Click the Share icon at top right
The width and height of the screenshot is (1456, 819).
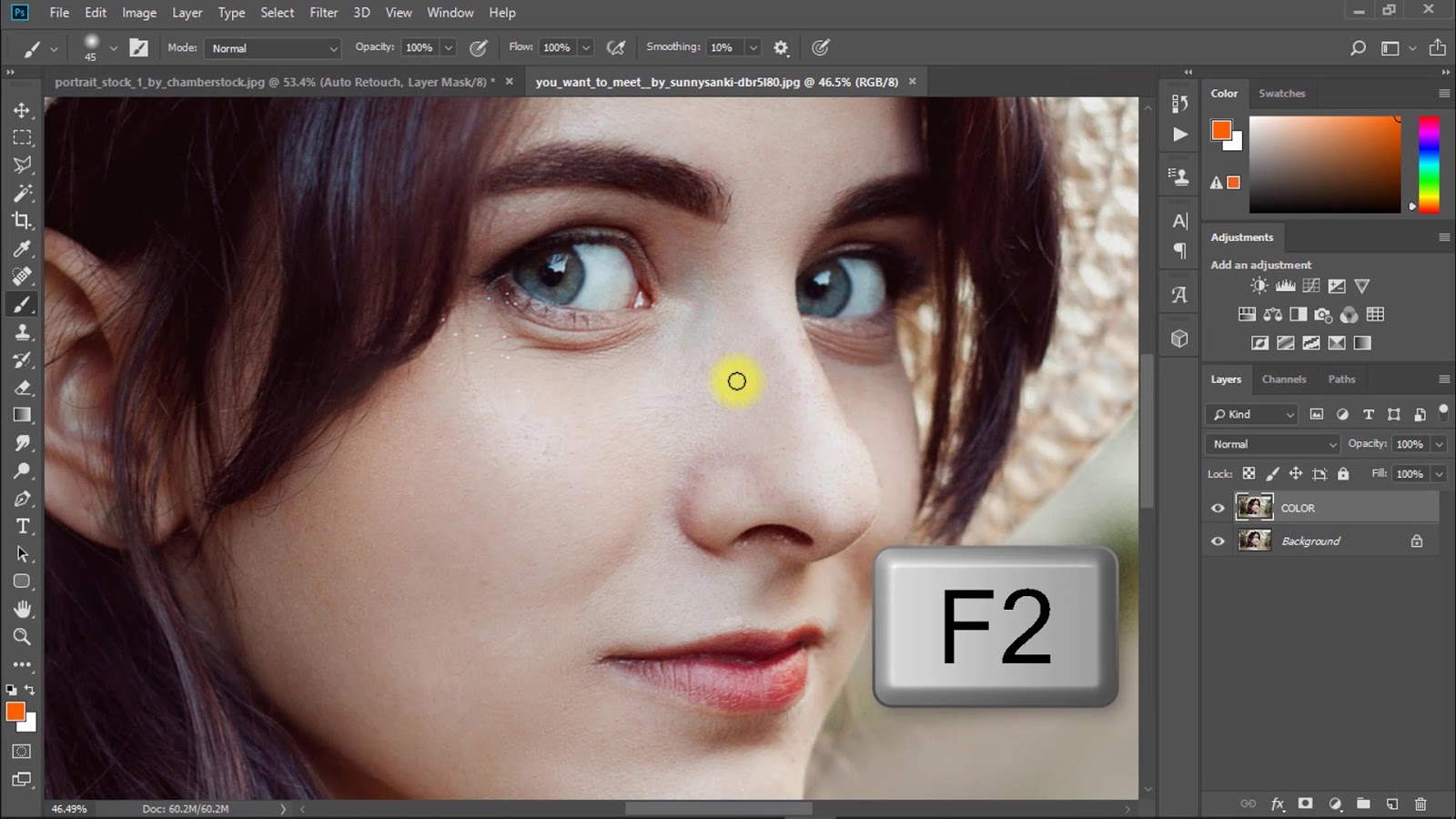[1438, 47]
